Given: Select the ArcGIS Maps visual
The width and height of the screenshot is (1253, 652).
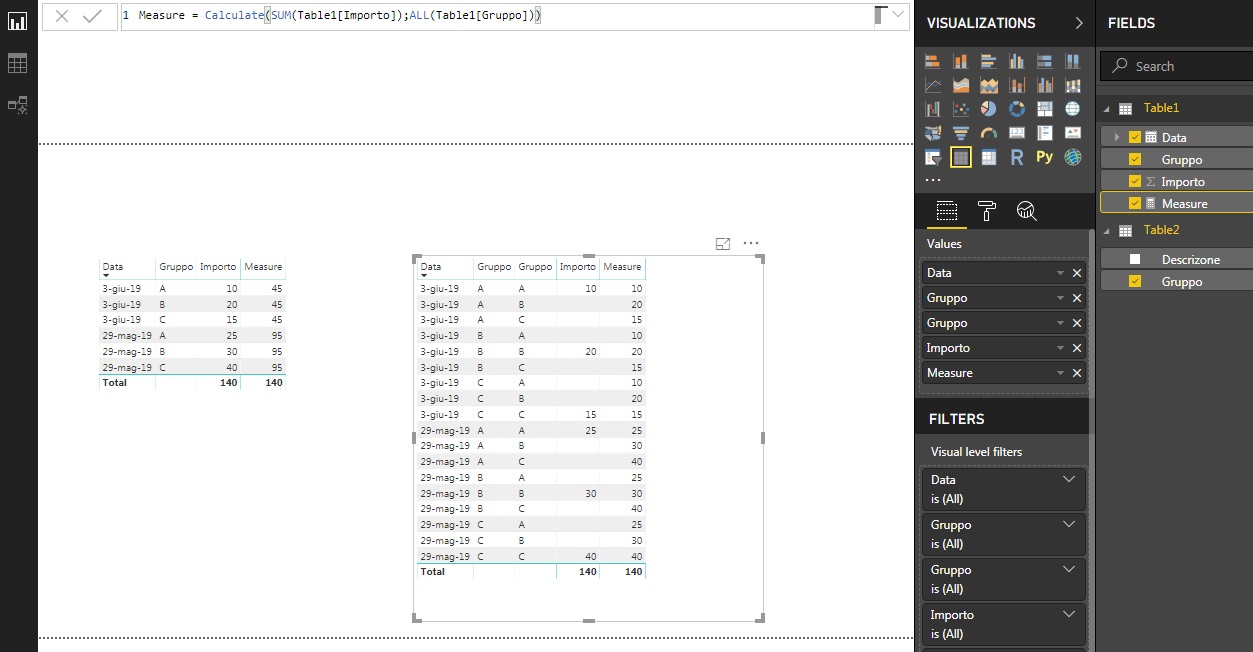Looking at the screenshot, I should pyautogui.click(x=1073, y=157).
